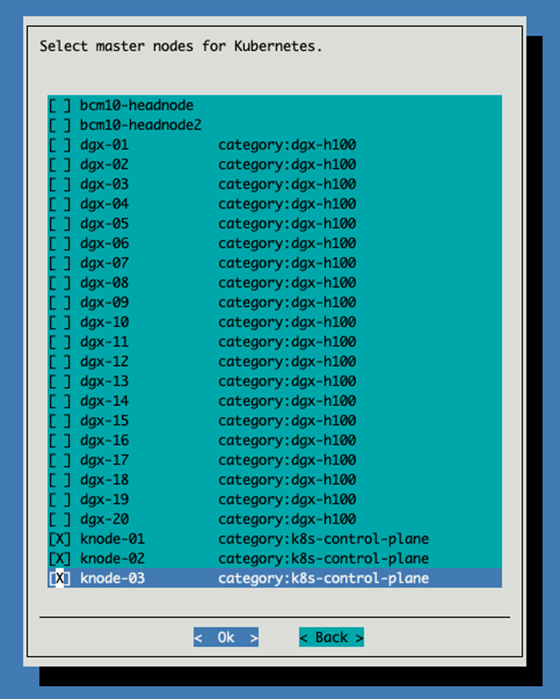Select the dgx-11 row
The width and height of the screenshot is (560, 700).
[275, 342]
